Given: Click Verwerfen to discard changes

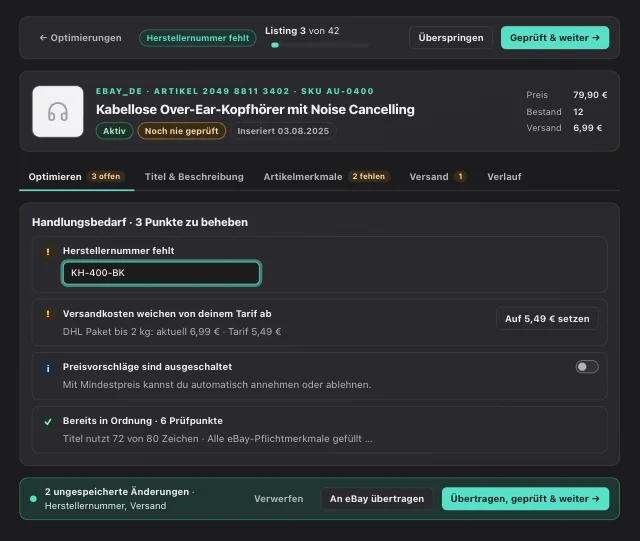Looking at the screenshot, I should pyautogui.click(x=279, y=499).
